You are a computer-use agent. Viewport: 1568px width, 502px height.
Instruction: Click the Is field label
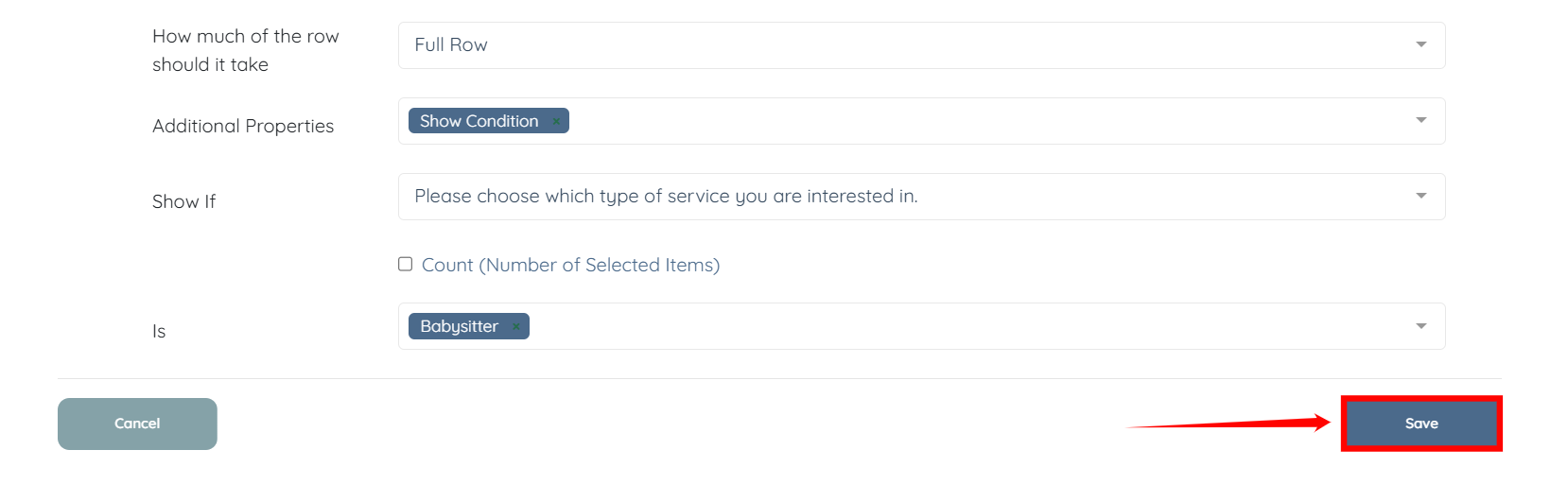coord(159,331)
